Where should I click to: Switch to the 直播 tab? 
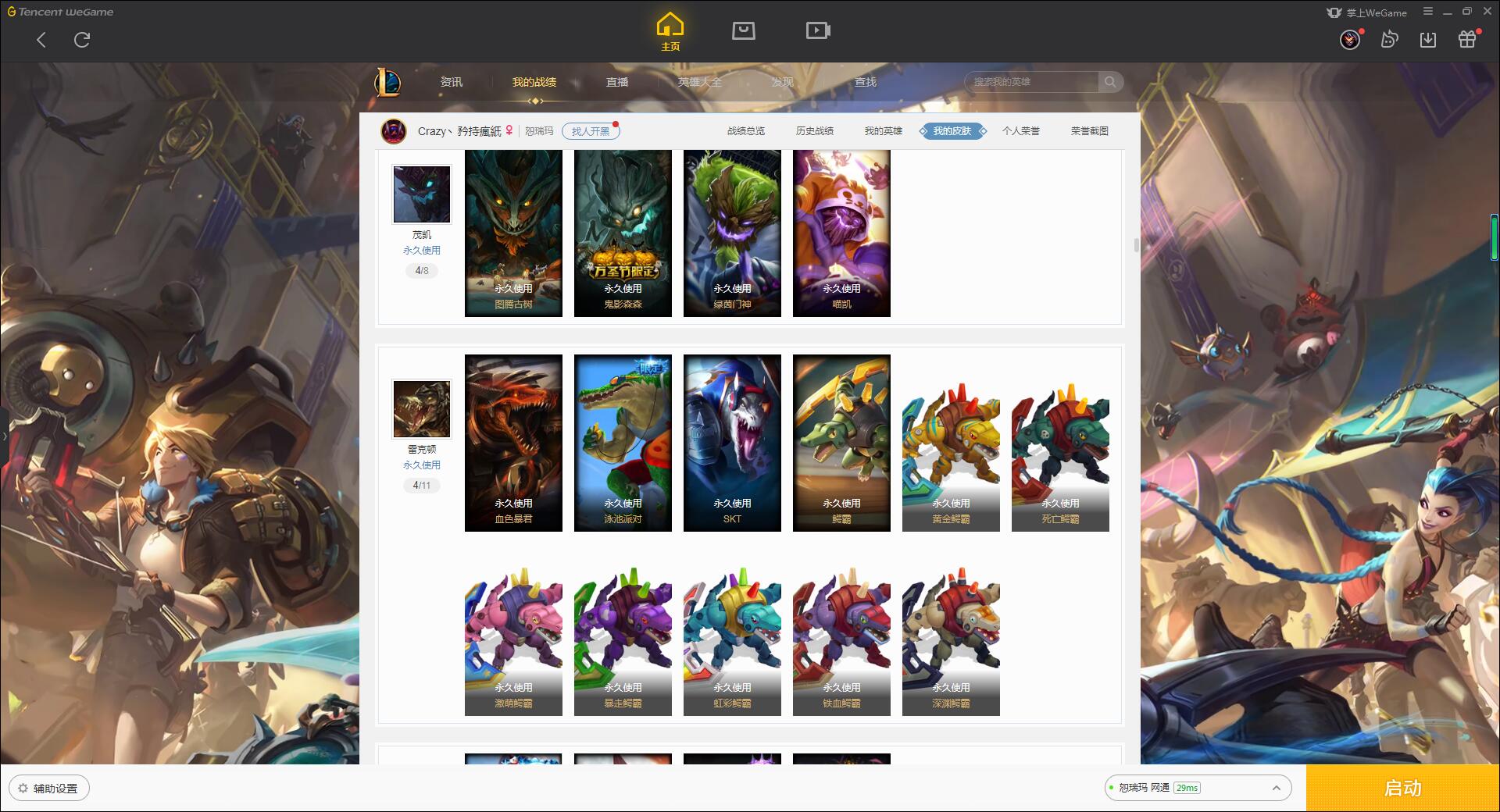point(617,82)
